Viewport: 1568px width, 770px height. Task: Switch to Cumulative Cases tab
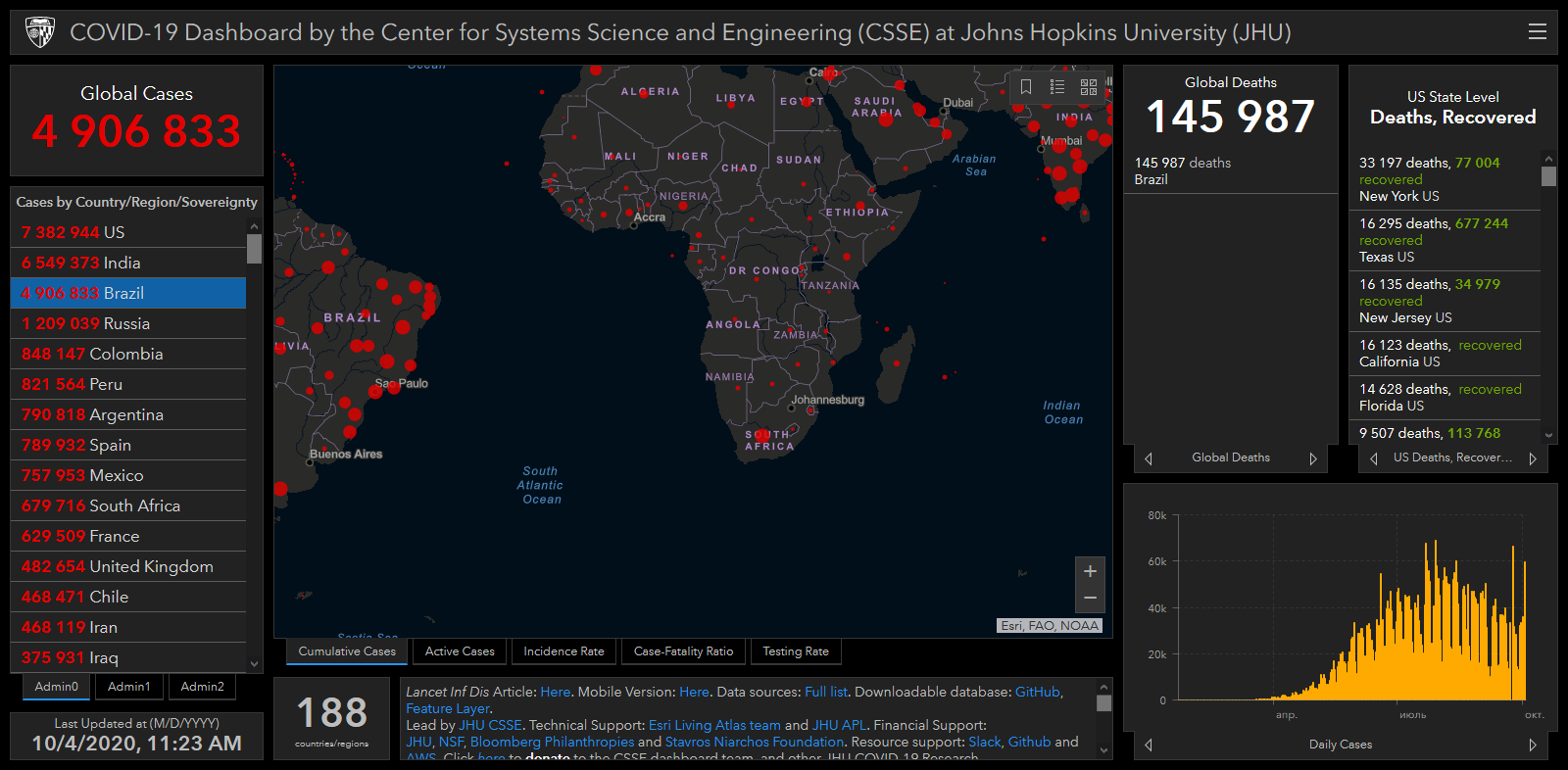click(347, 651)
